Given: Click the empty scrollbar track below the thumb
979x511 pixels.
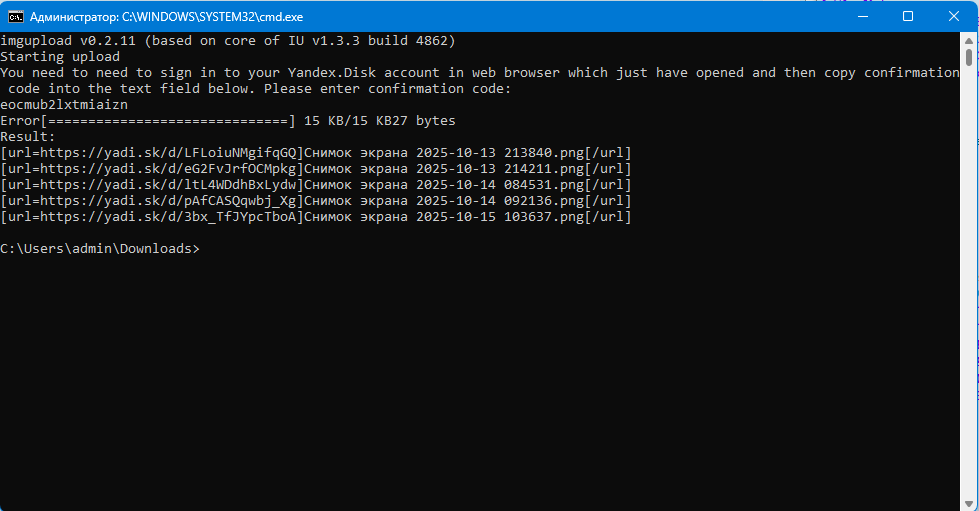Looking at the screenshot, I should pyautogui.click(x=970, y=300).
